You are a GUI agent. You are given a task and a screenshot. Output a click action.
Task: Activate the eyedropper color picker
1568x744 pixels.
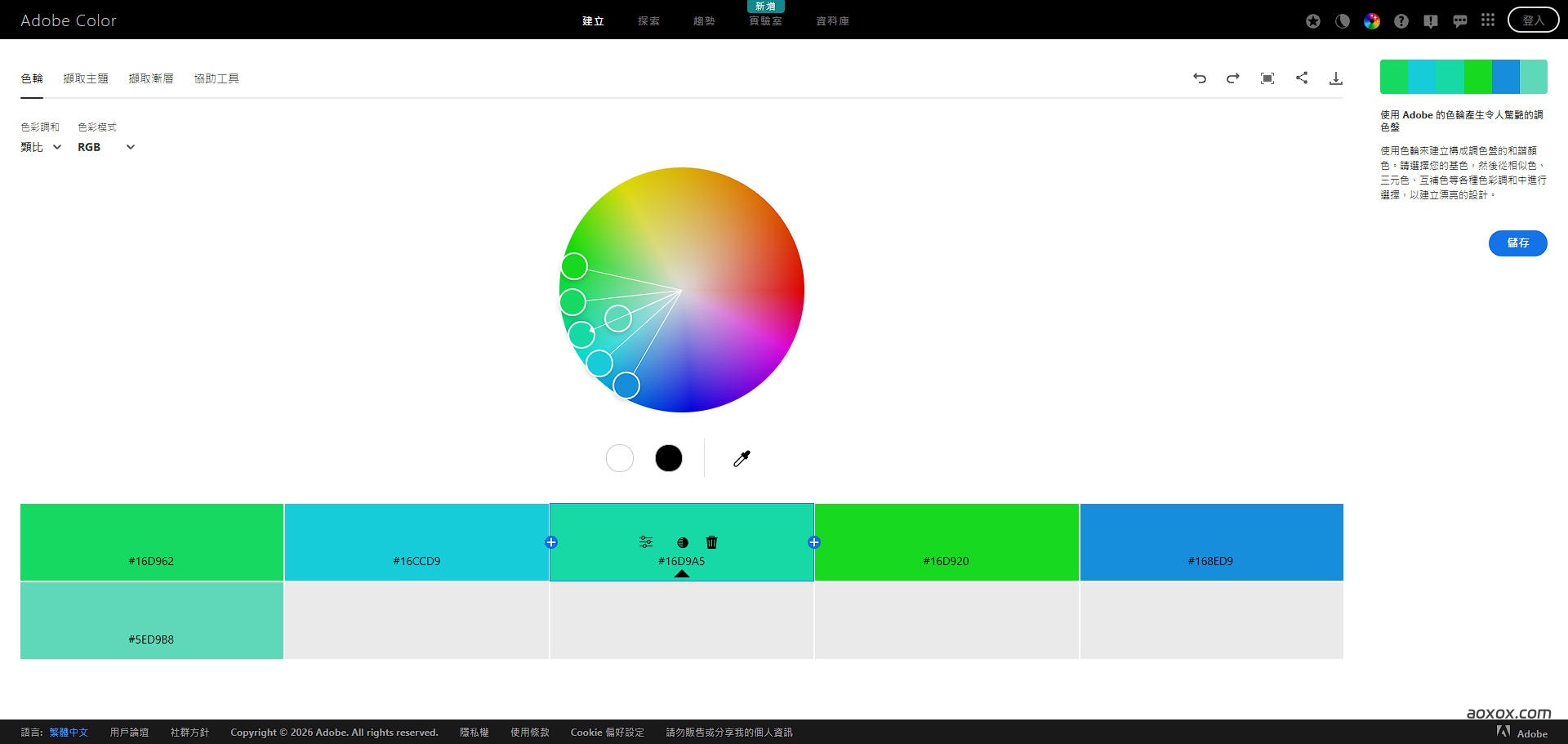[x=742, y=458]
